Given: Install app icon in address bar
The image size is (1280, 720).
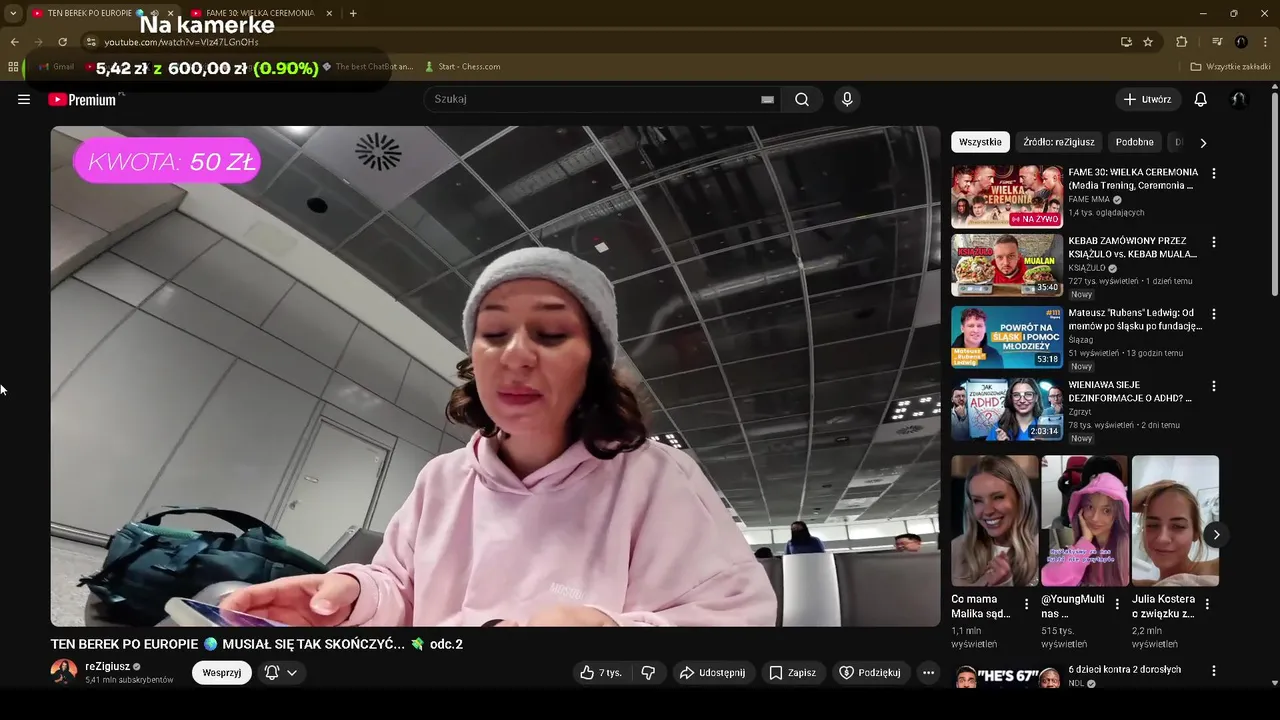Looking at the screenshot, I should 1126,42.
